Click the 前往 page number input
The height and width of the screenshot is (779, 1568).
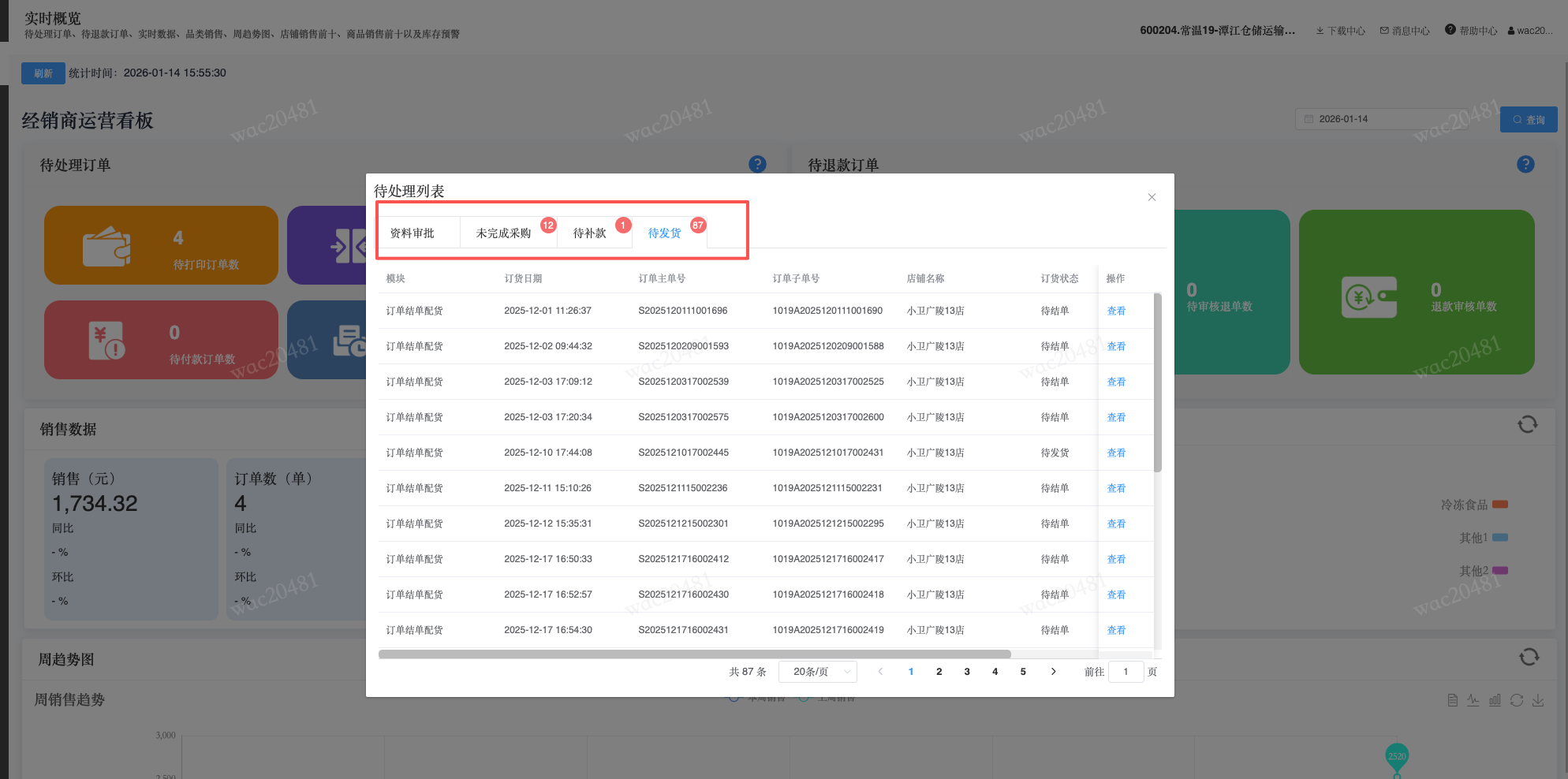(x=1126, y=672)
